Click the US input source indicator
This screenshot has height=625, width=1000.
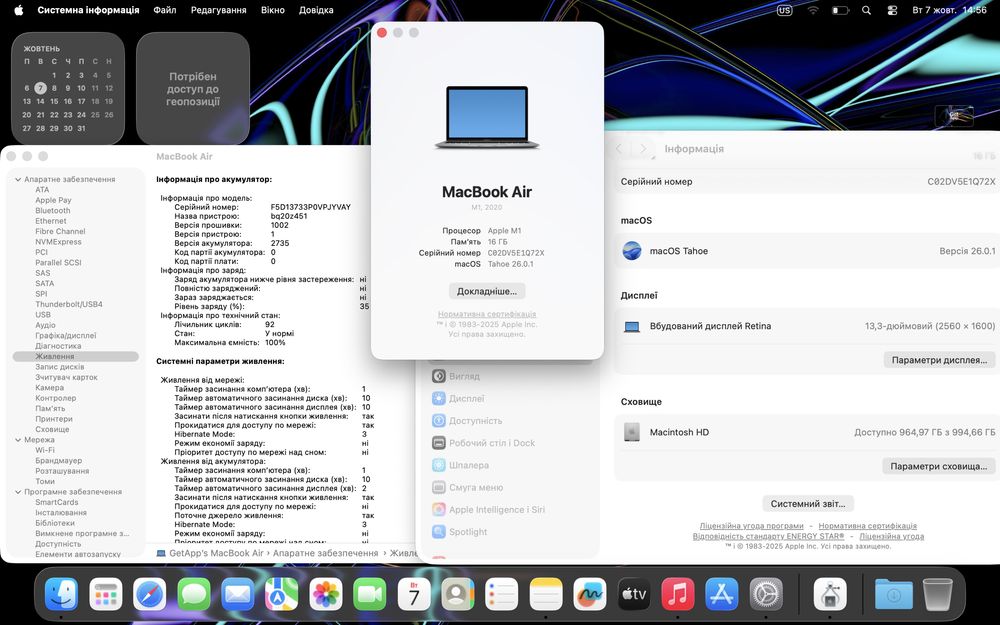[x=784, y=10]
